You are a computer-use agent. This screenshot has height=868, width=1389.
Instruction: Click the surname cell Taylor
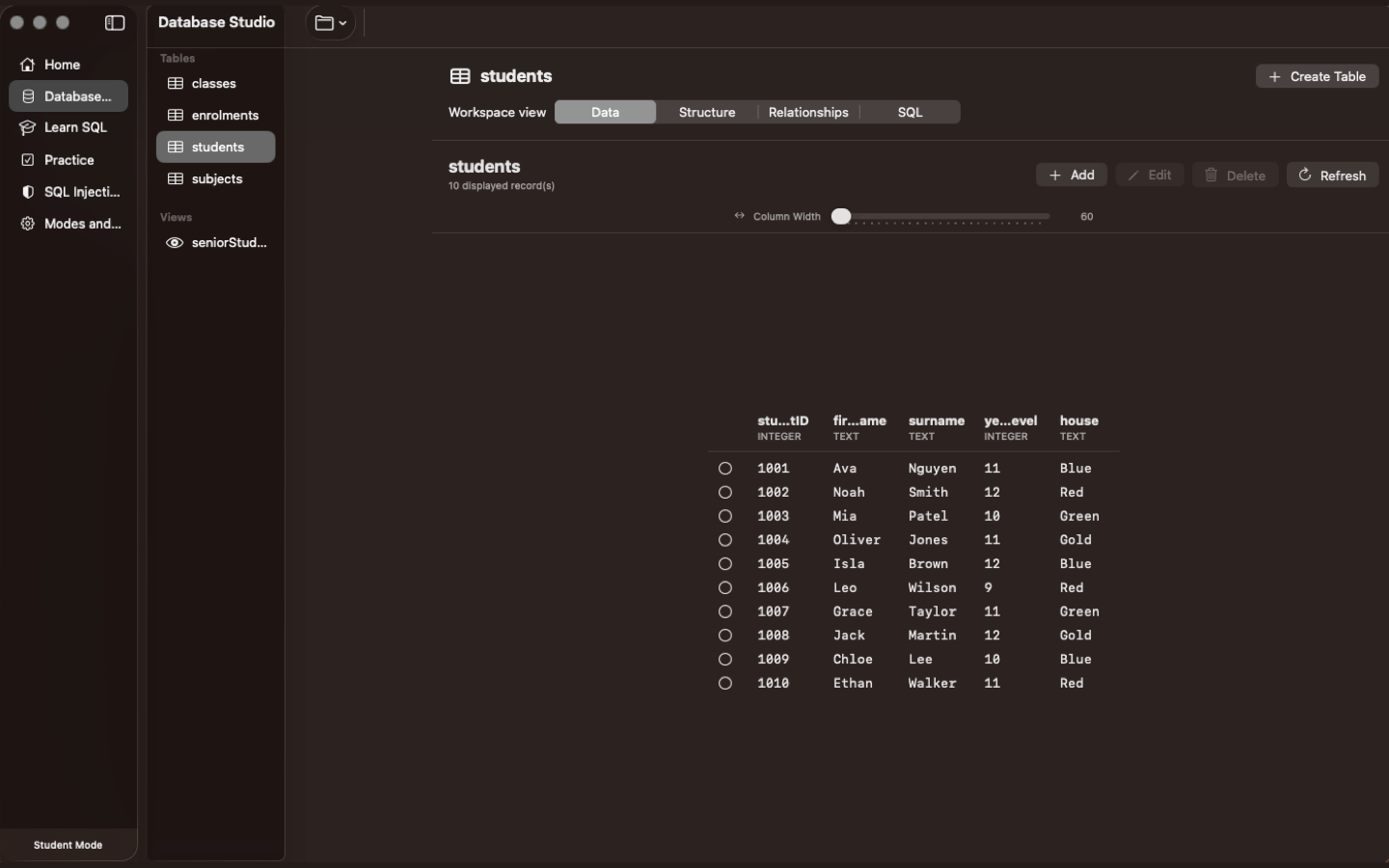pyautogui.click(x=932, y=611)
